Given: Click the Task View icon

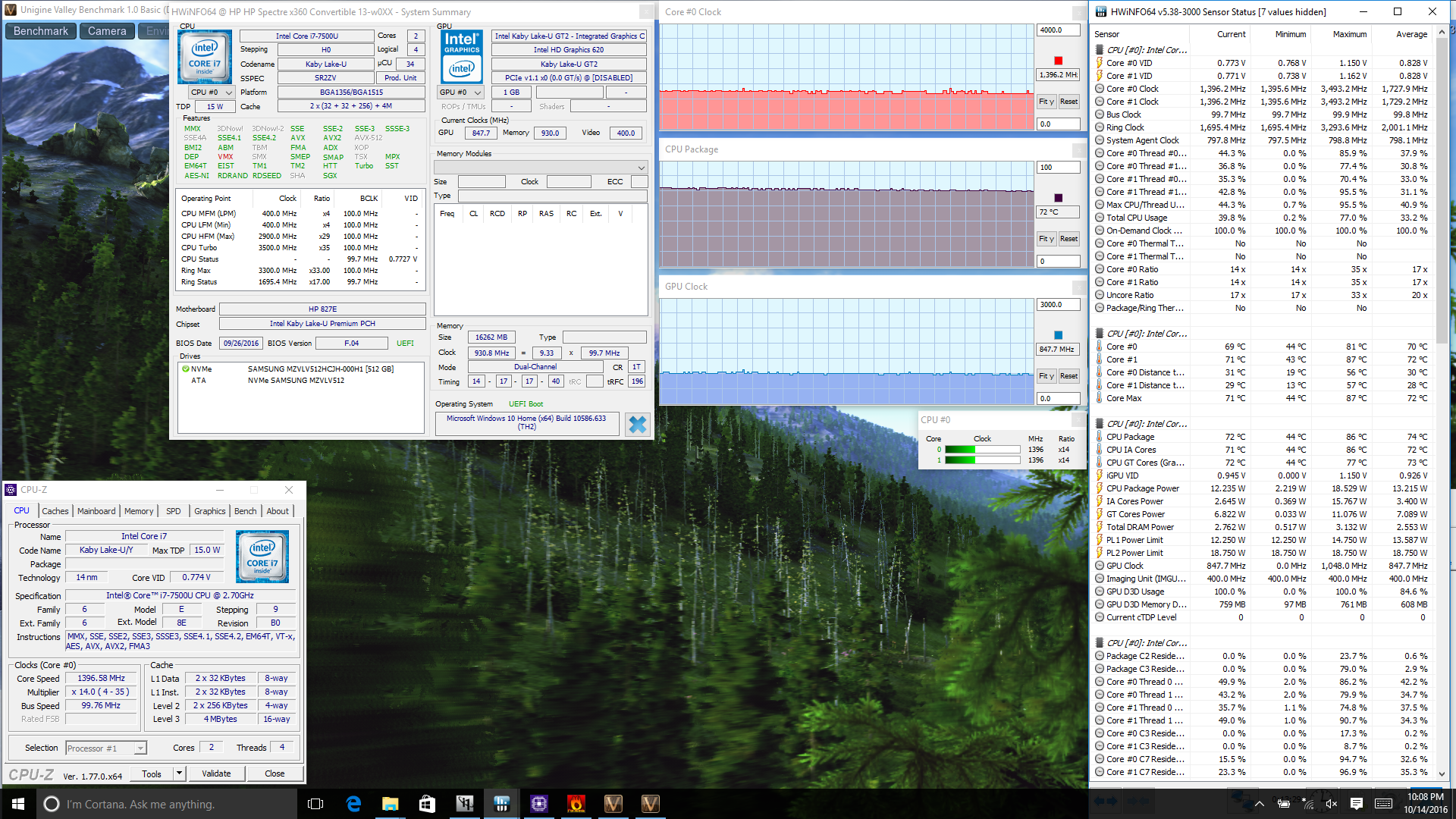Looking at the screenshot, I should point(315,804).
